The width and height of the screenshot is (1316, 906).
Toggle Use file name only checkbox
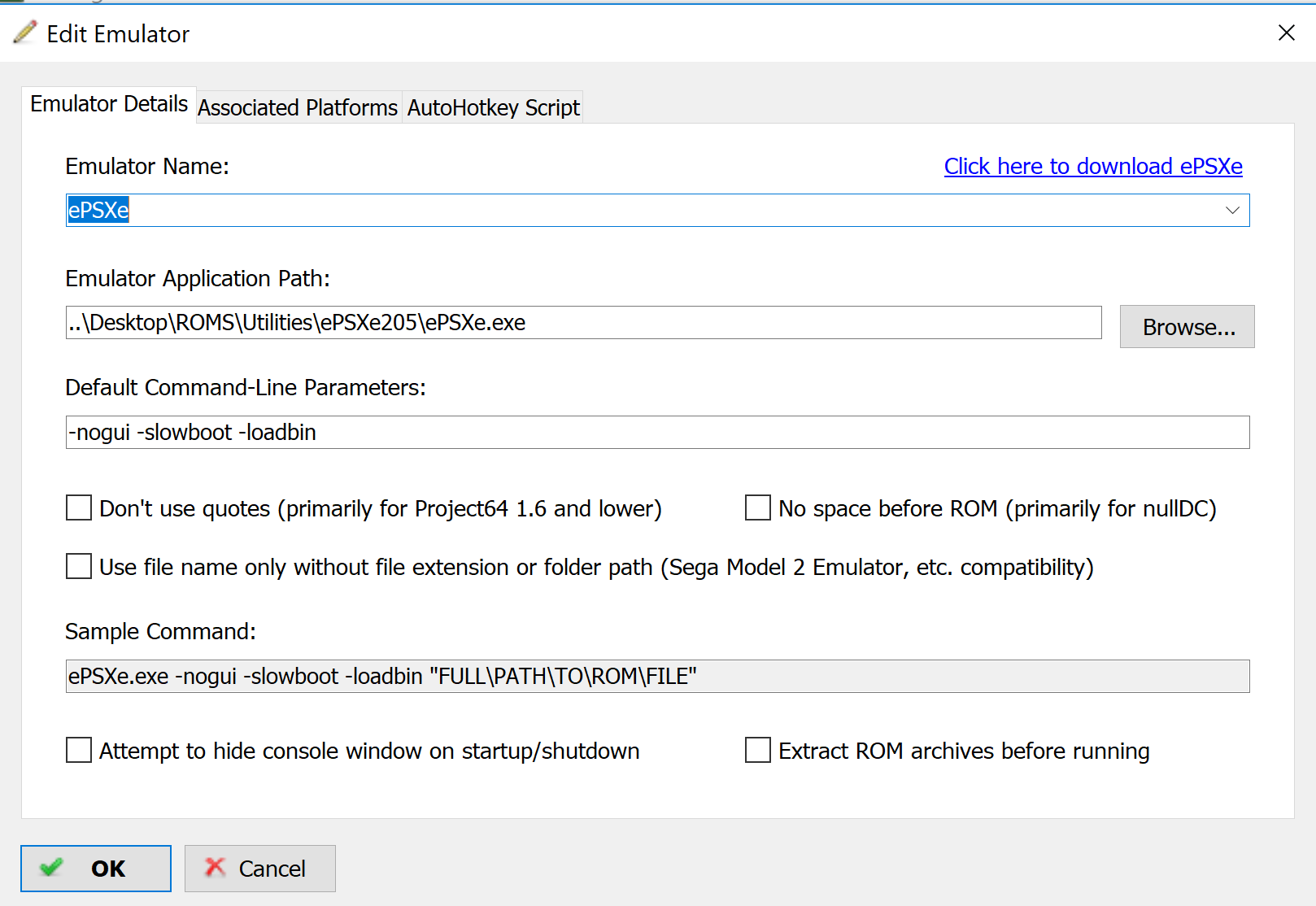pyautogui.click(x=79, y=566)
